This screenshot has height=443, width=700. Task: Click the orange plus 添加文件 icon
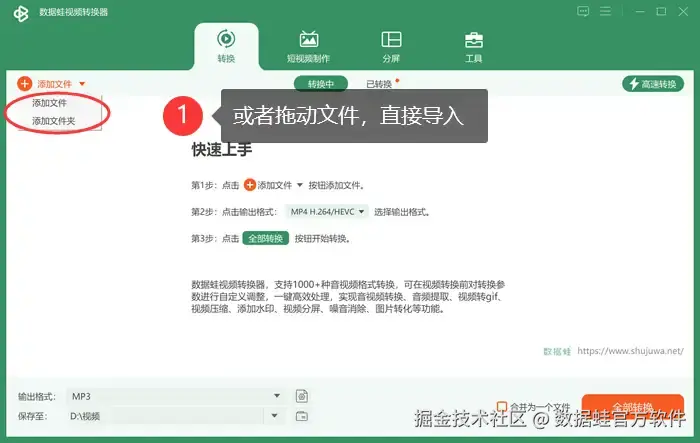coord(25,84)
